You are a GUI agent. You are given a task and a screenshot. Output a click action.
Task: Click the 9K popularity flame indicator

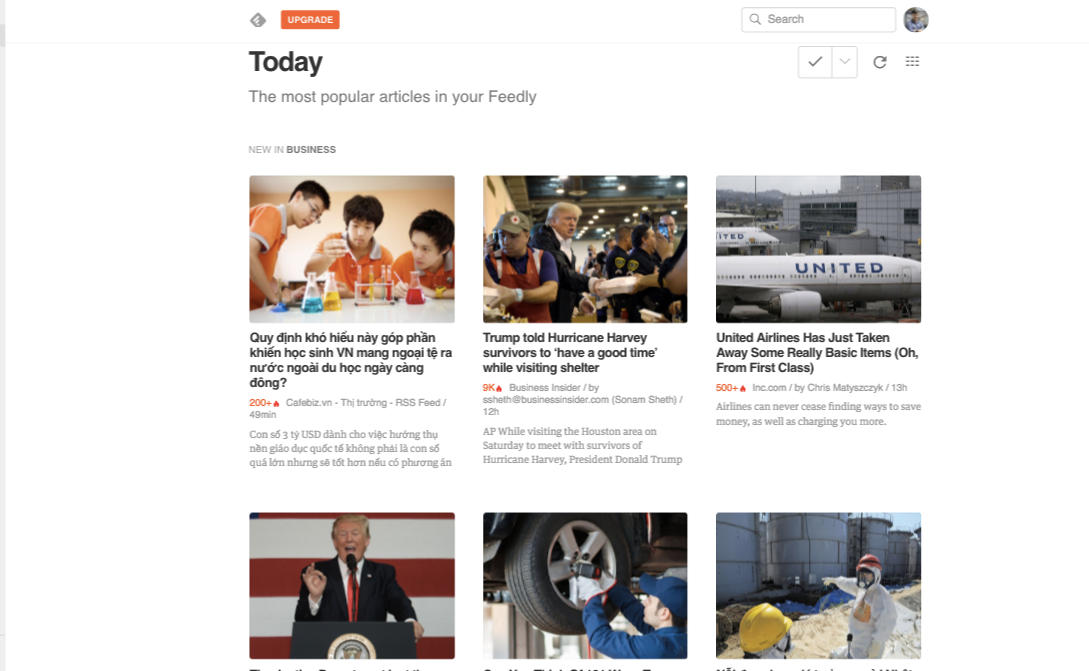(x=492, y=388)
